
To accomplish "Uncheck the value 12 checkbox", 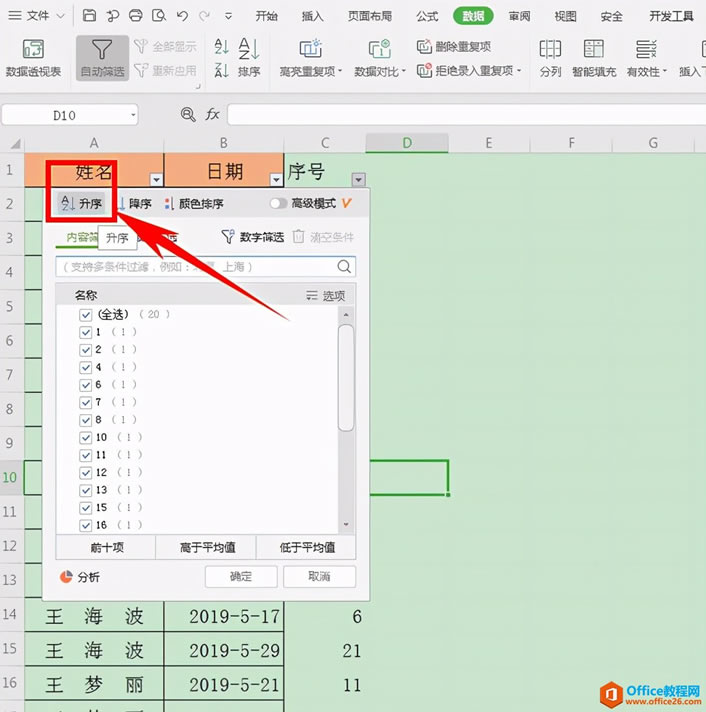I will tap(85, 473).
